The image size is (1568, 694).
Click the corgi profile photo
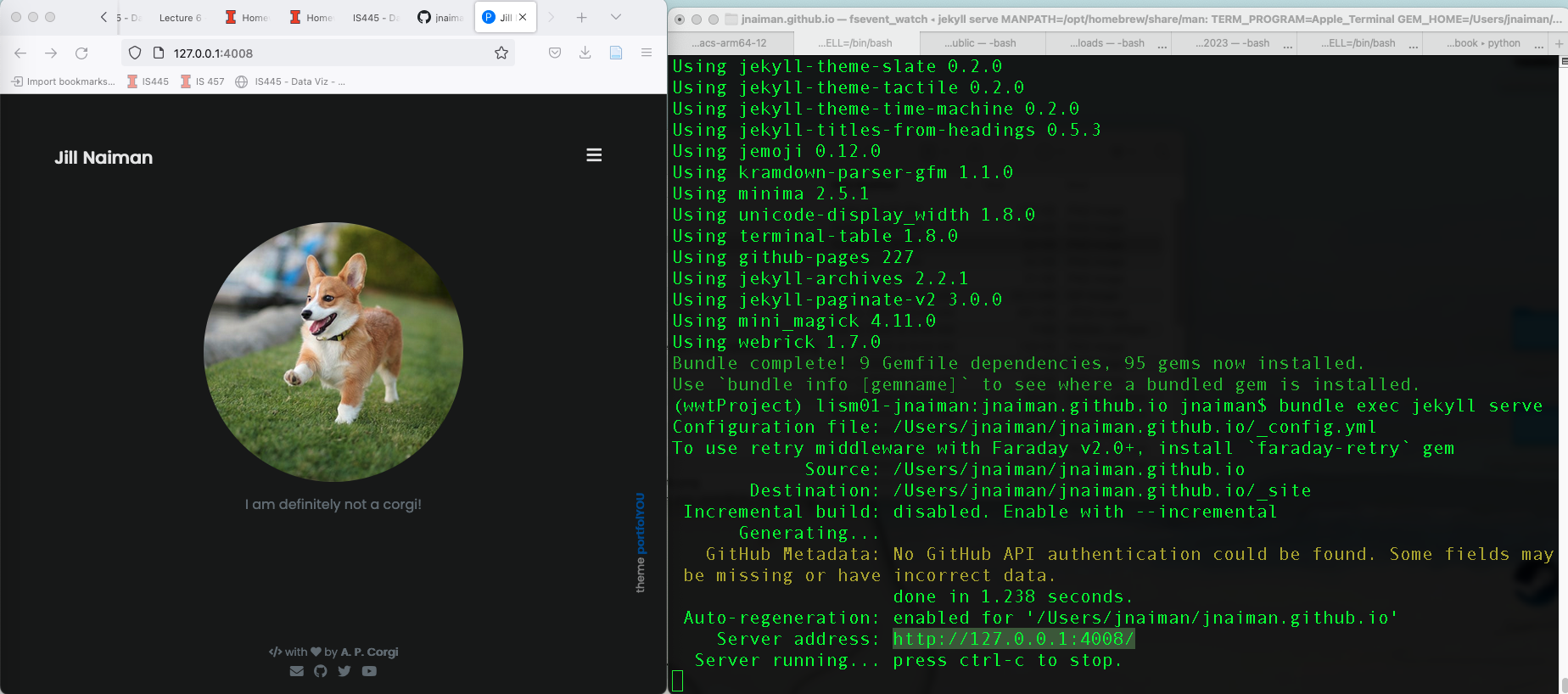click(x=333, y=352)
